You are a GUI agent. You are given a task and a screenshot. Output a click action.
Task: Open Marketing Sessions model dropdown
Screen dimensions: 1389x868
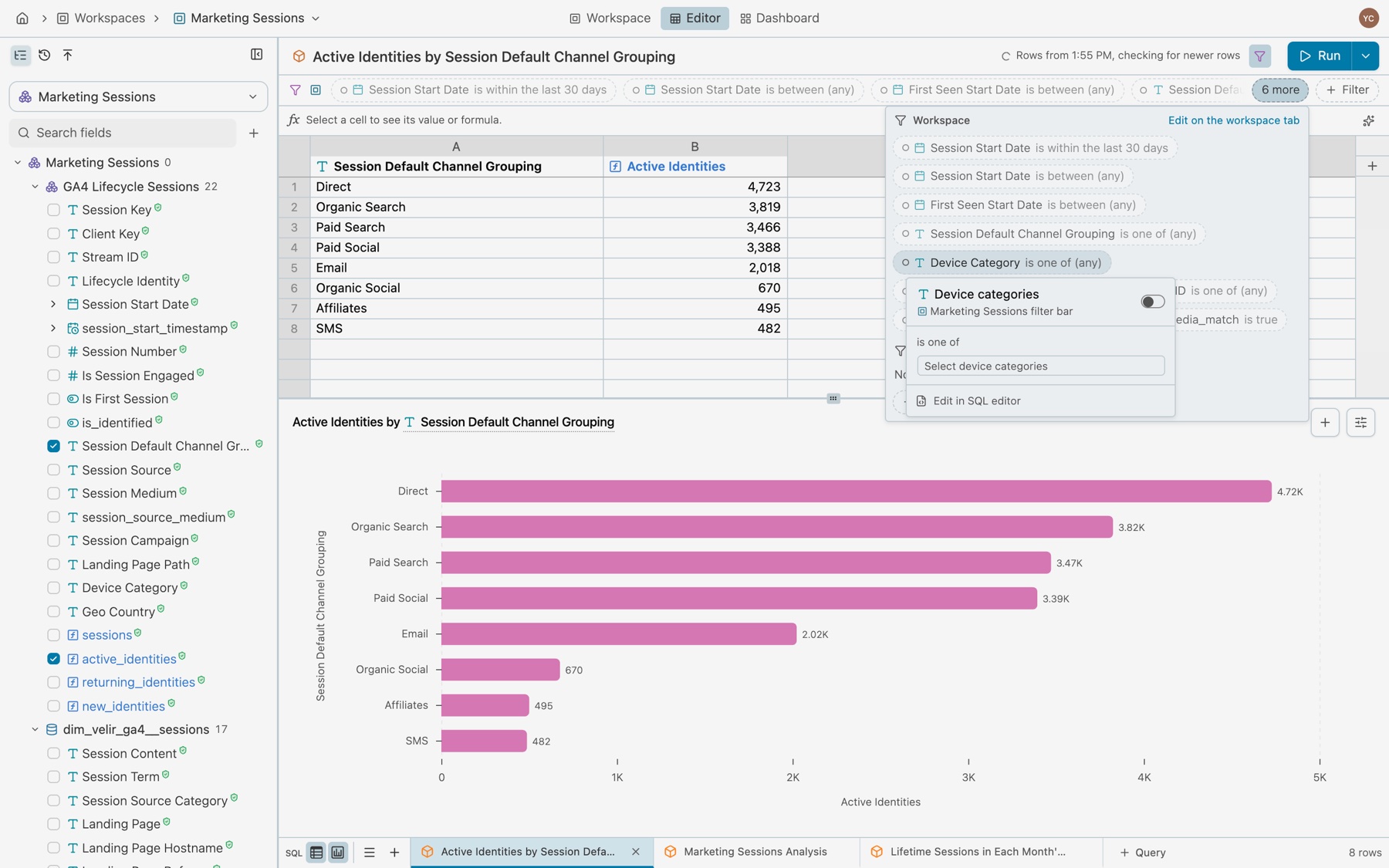139,96
